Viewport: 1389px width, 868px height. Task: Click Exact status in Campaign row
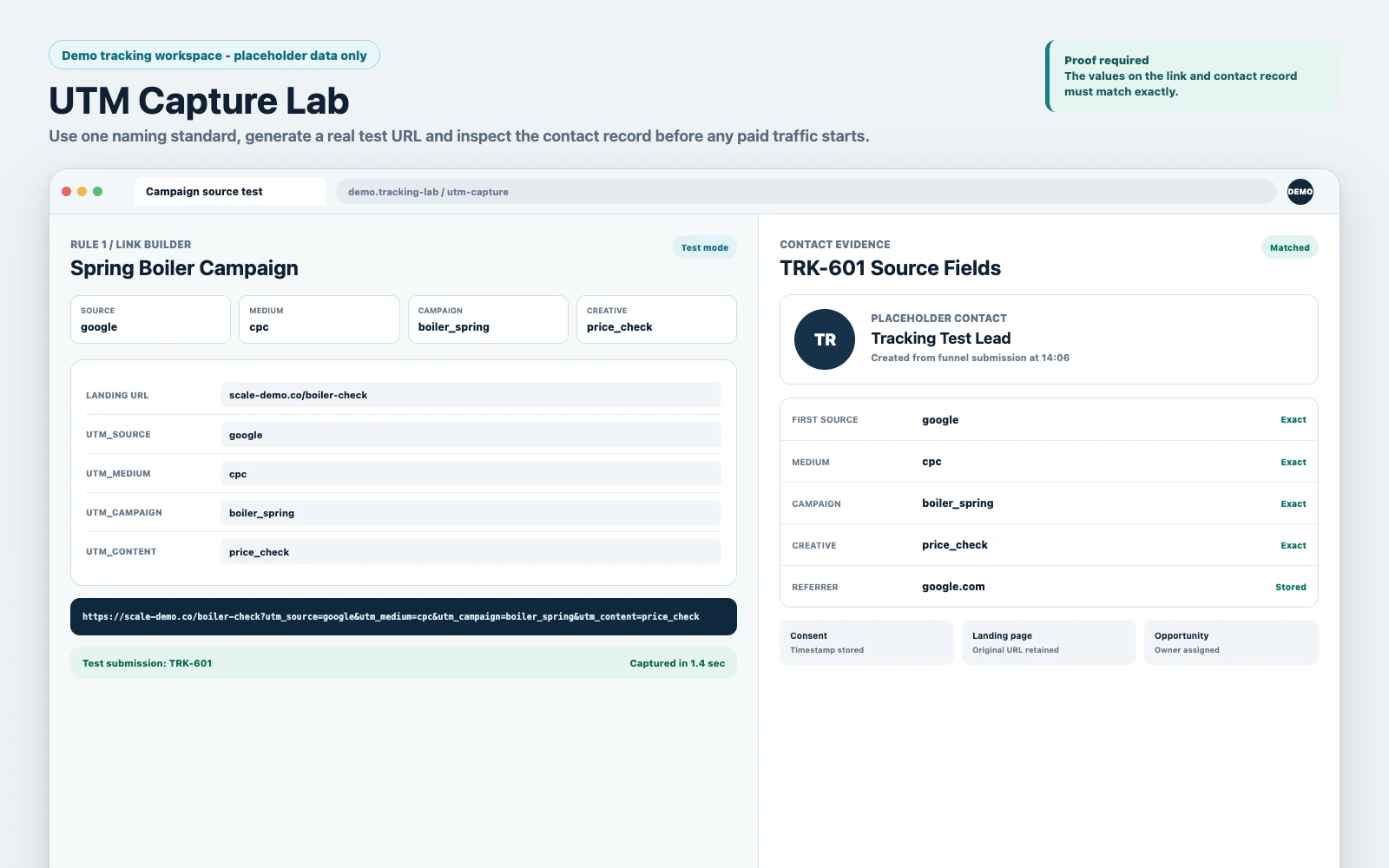(x=1294, y=503)
